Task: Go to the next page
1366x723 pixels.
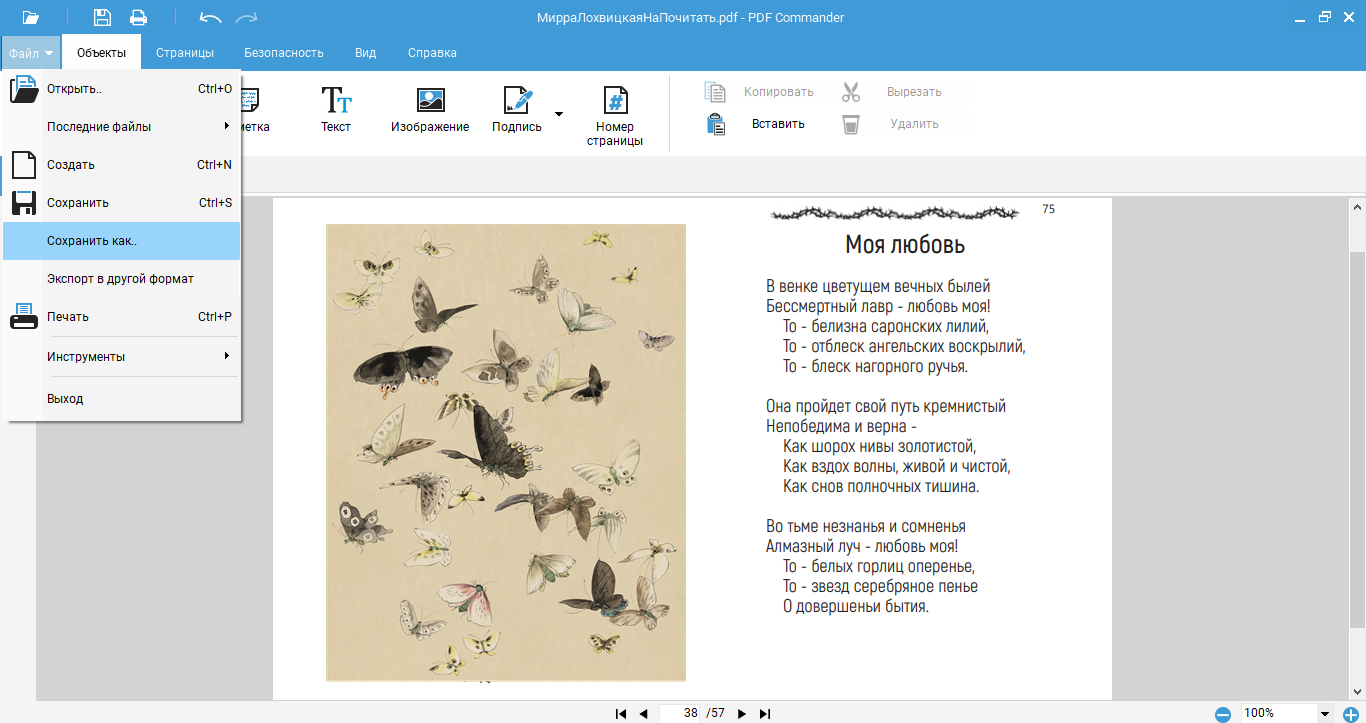Action: (x=742, y=713)
